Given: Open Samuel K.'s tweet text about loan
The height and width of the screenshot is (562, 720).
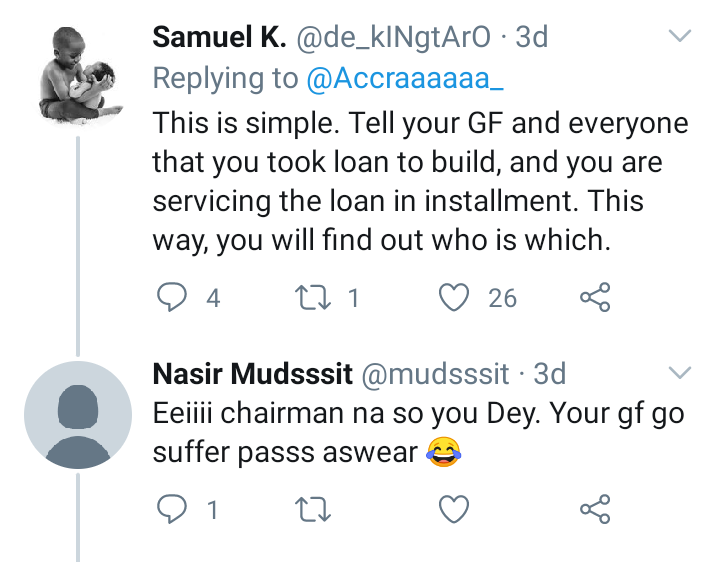Looking at the screenshot, I should (420, 180).
